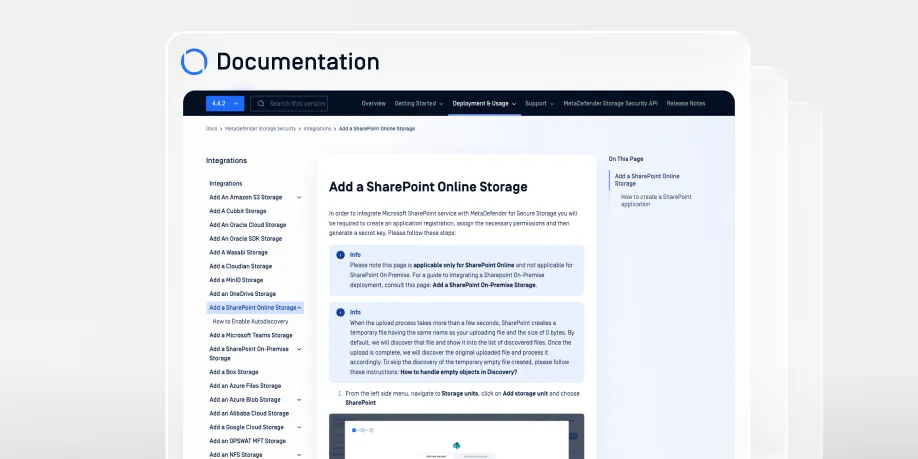The image size is (918, 459).
Task: Click the Search this version field
Action: [289, 104]
